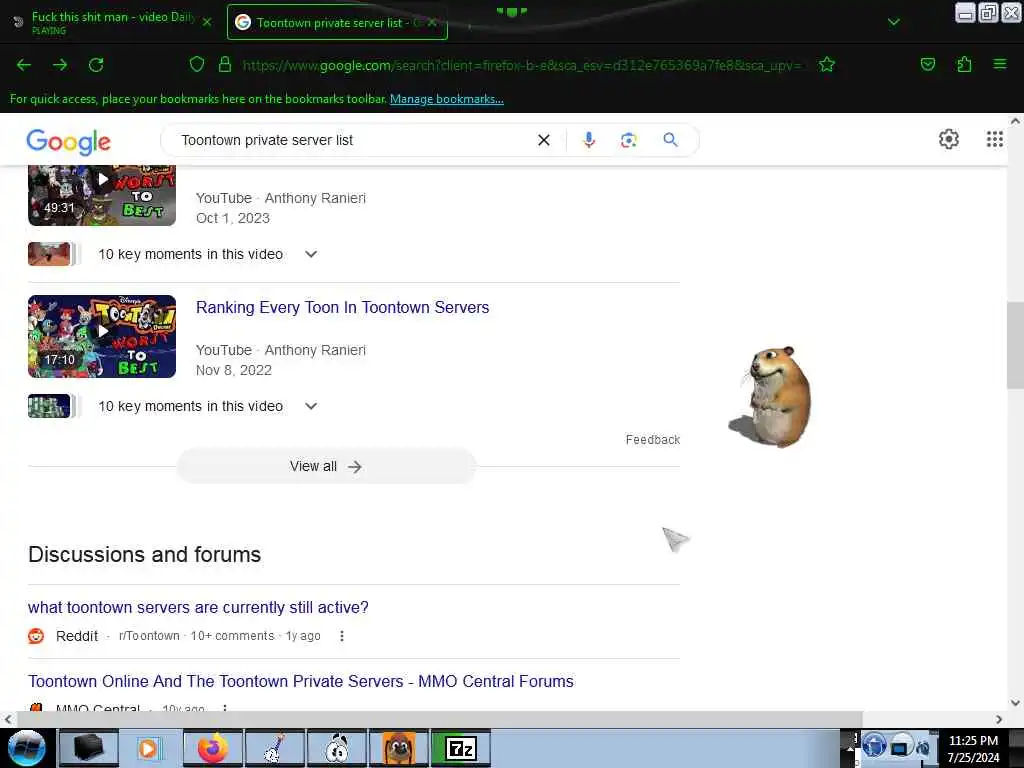1024x768 pixels.
Task: Open the media player taskbar icon
Action: 151,748
